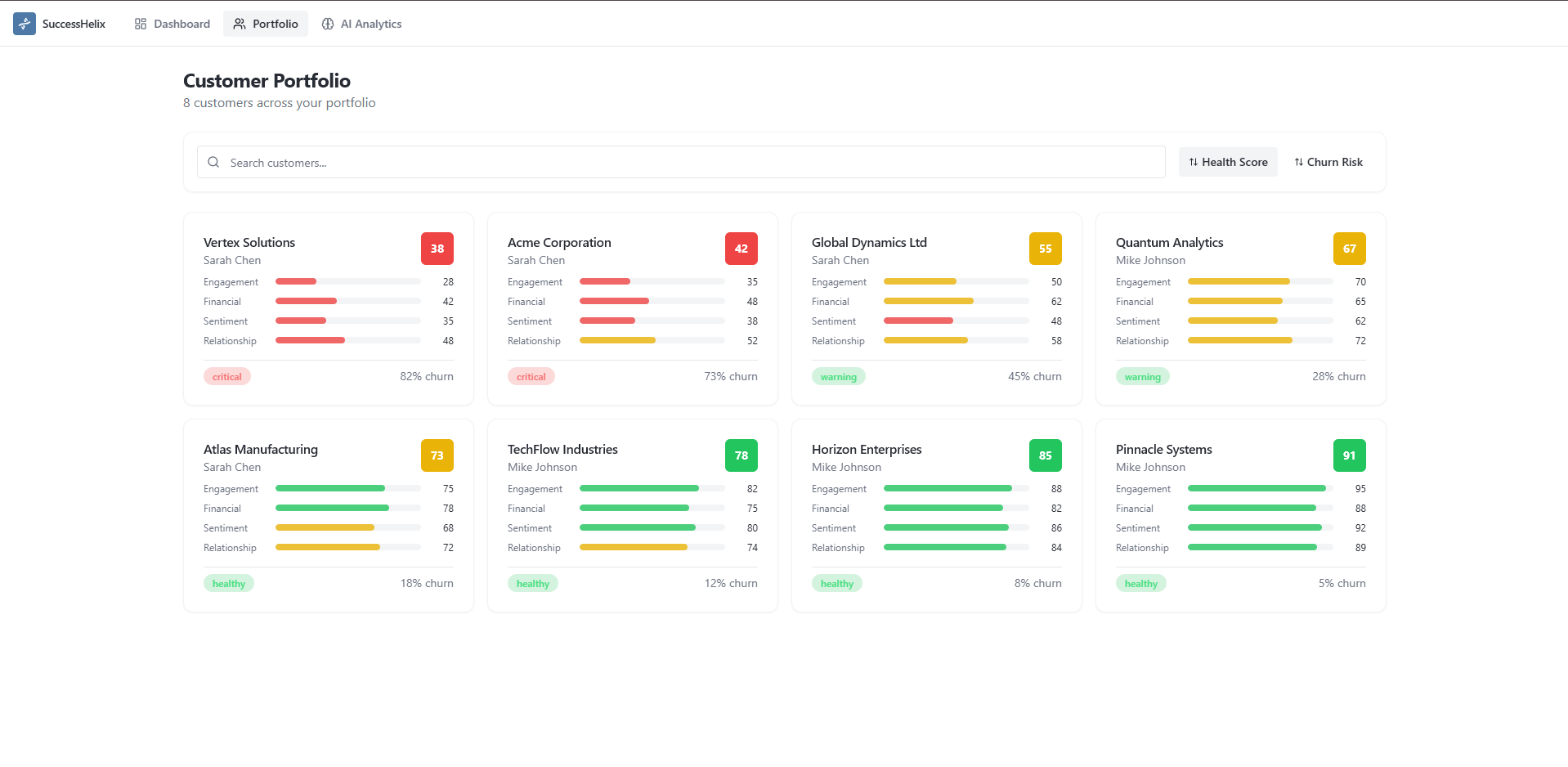Toggle sorting by Churn Risk
This screenshot has height=767, width=1568.
click(x=1328, y=162)
